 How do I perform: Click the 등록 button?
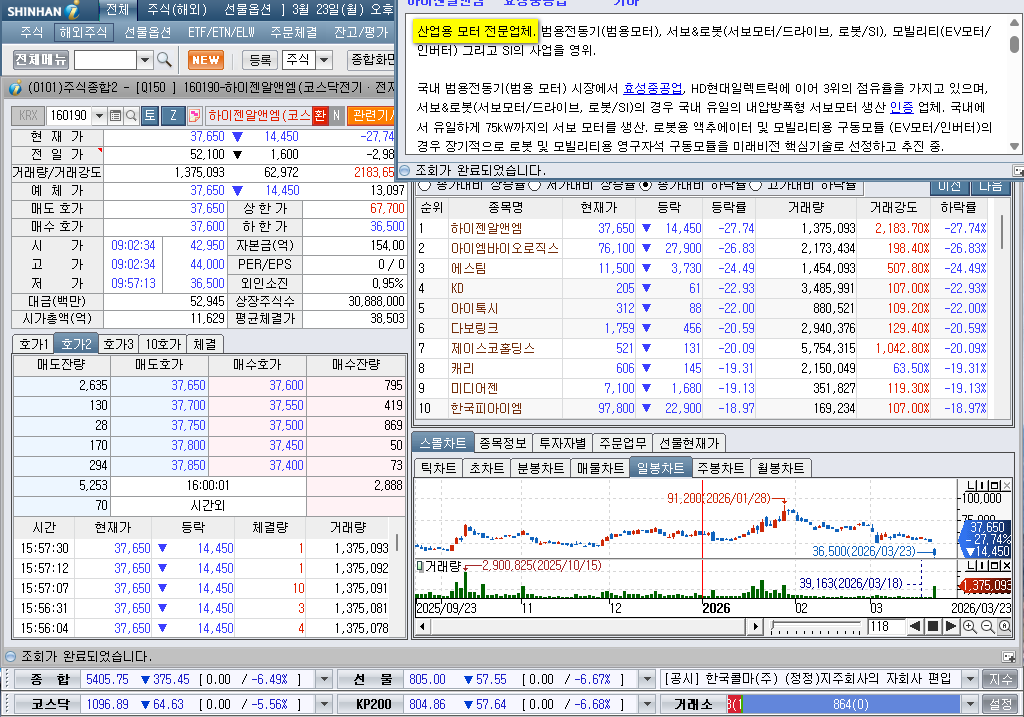(x=260, y=60)
